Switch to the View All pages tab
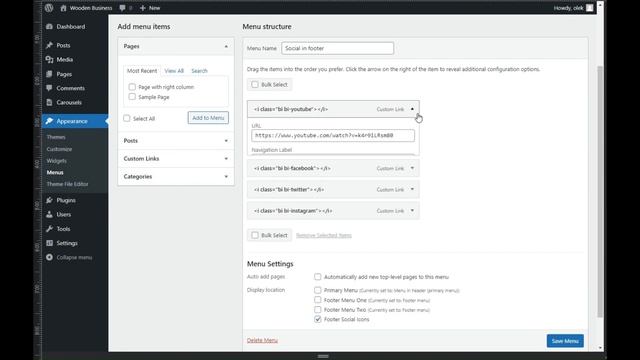Screen dimensions: 640x360 click(174, 71)
